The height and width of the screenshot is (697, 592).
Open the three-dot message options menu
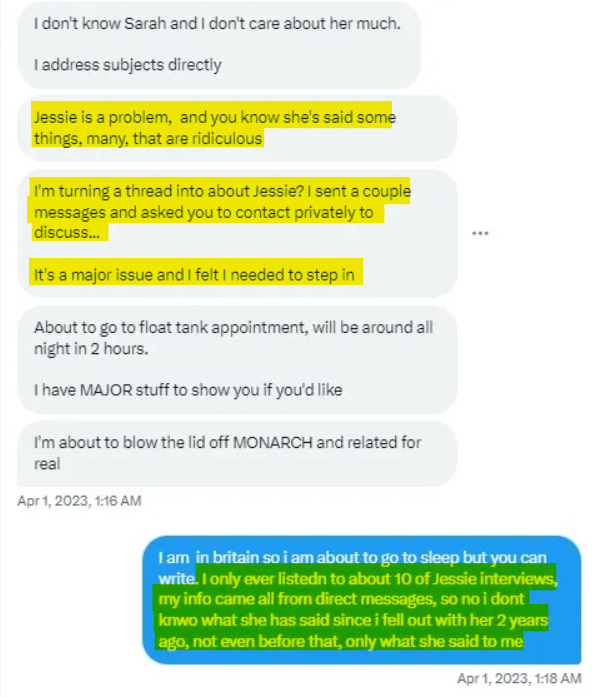coord(480,233)
